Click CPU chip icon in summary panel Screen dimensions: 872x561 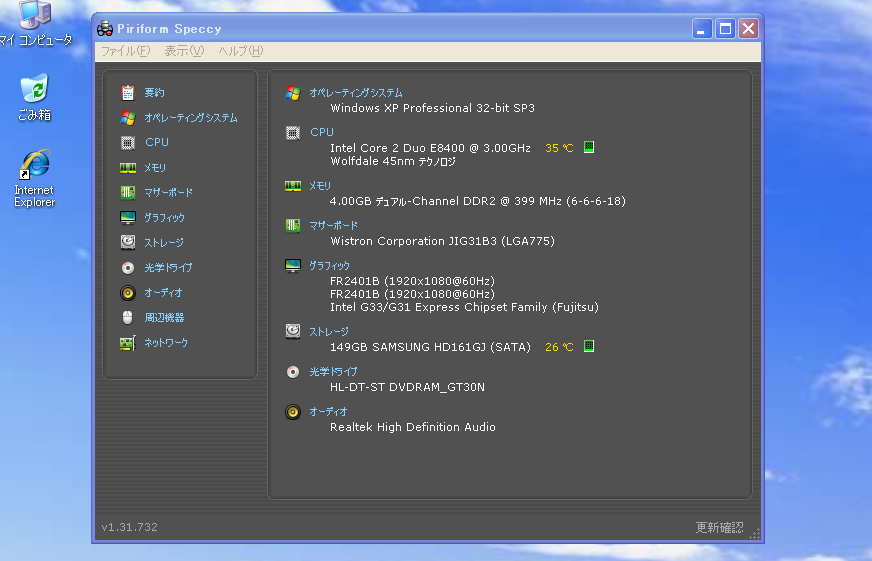click(293, 133)
